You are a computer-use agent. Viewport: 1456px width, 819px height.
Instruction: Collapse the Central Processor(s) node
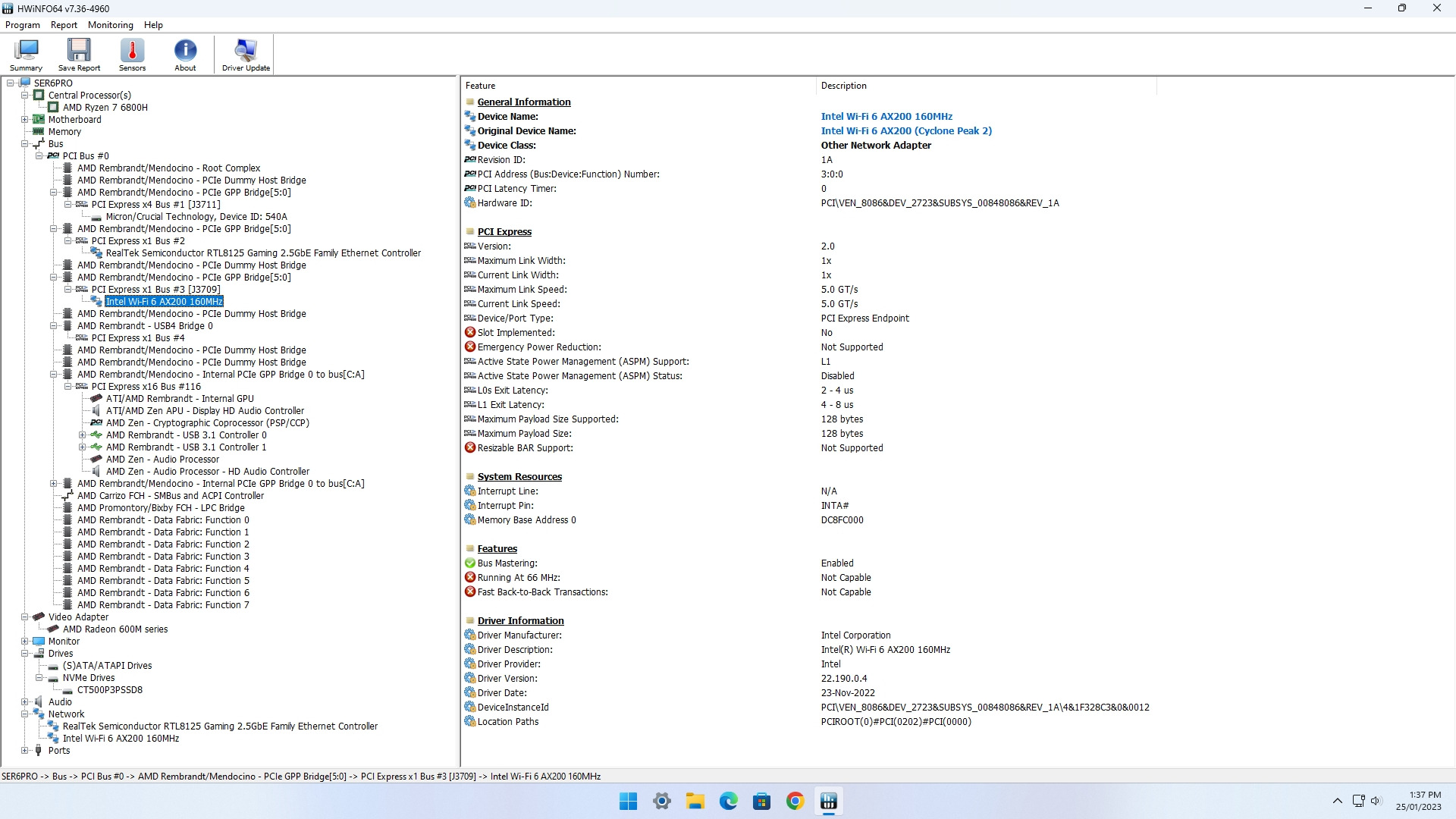point(25,96)
